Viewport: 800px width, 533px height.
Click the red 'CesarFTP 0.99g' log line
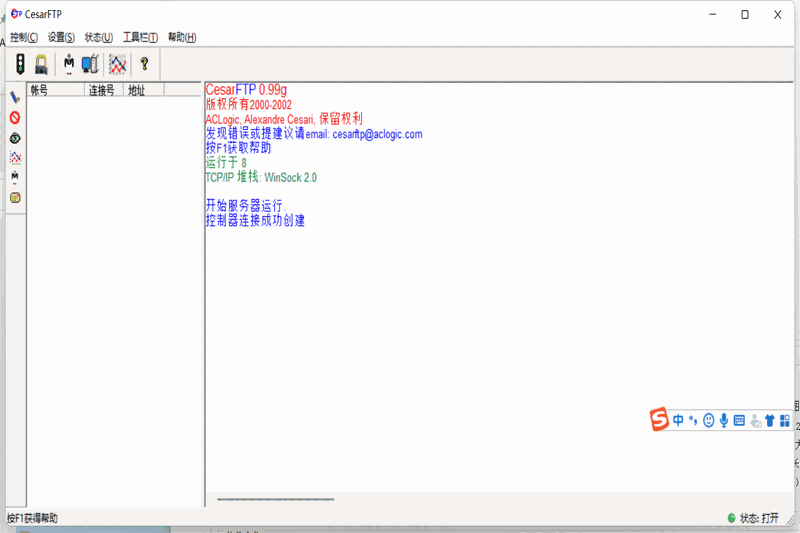(x=246, y=90)
